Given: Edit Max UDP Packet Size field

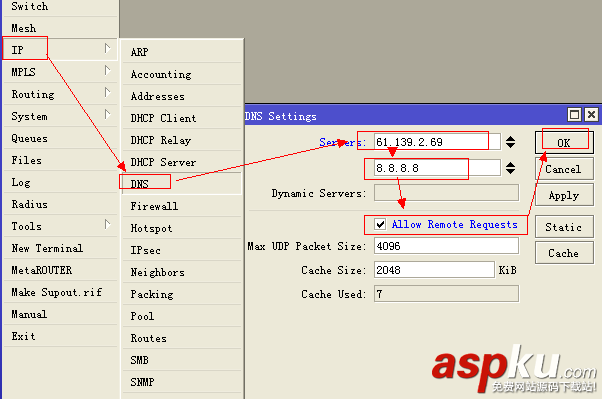Looking at the screenshot, I should (446, 246).
